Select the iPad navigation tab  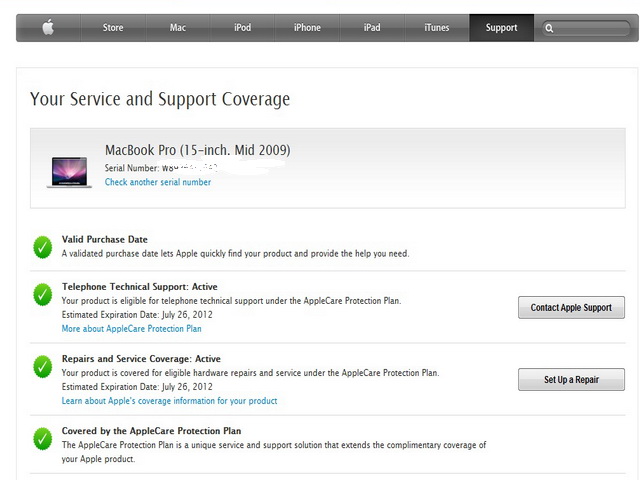tap(372, 28)
